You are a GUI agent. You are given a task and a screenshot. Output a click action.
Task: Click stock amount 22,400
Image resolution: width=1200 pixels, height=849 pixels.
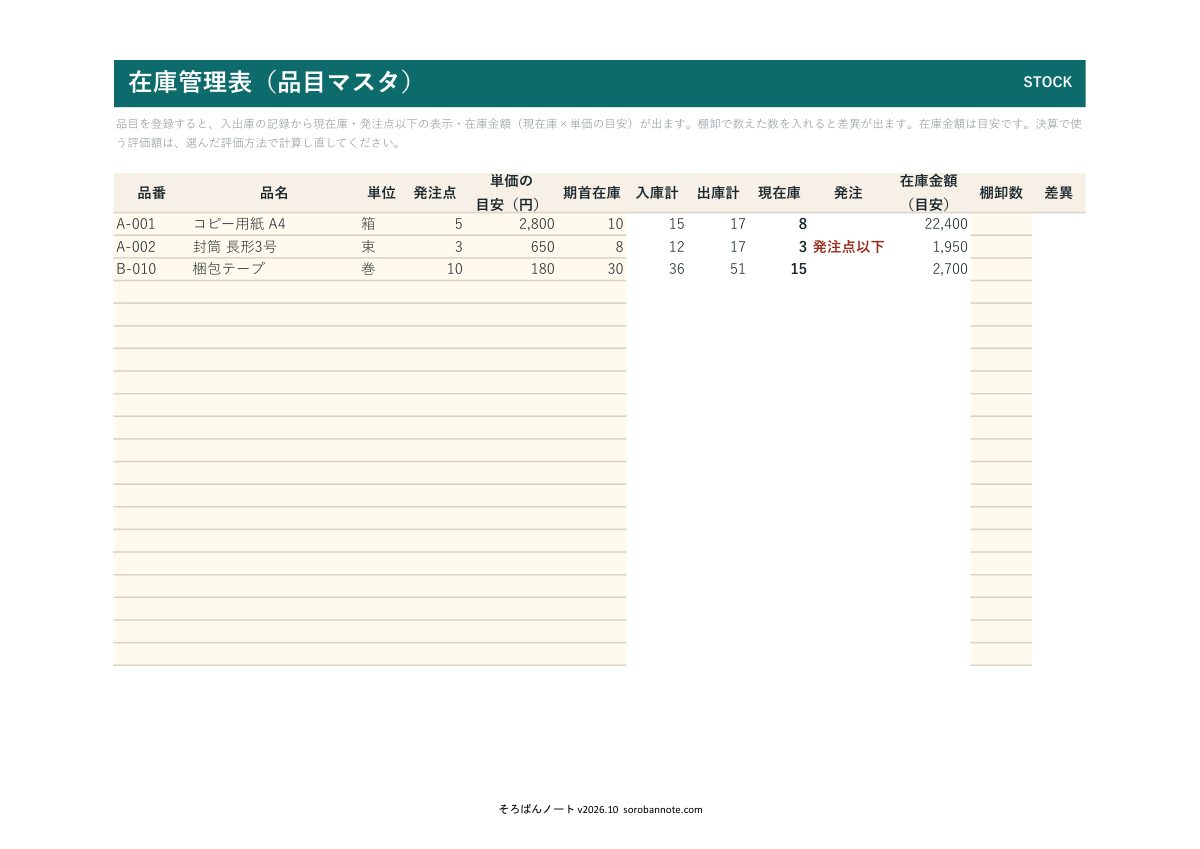(x=946, y=224)
